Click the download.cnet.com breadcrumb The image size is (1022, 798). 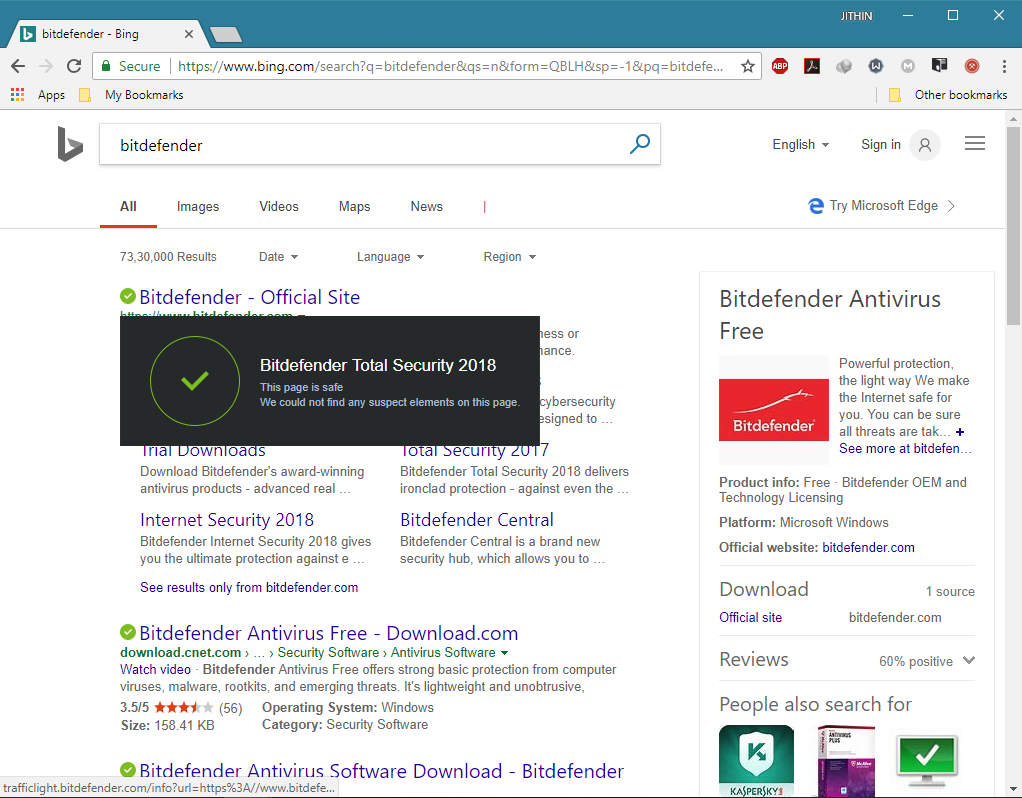pyautogui.click(x=181, y=653)
